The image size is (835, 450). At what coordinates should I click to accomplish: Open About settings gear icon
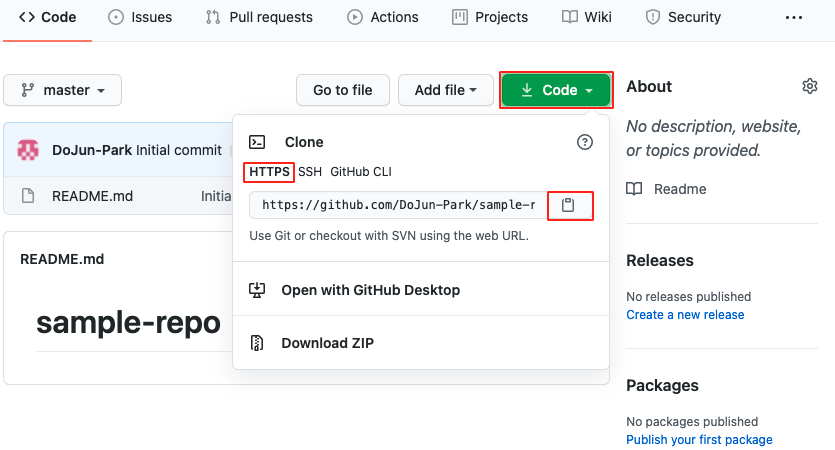point(810,87)
